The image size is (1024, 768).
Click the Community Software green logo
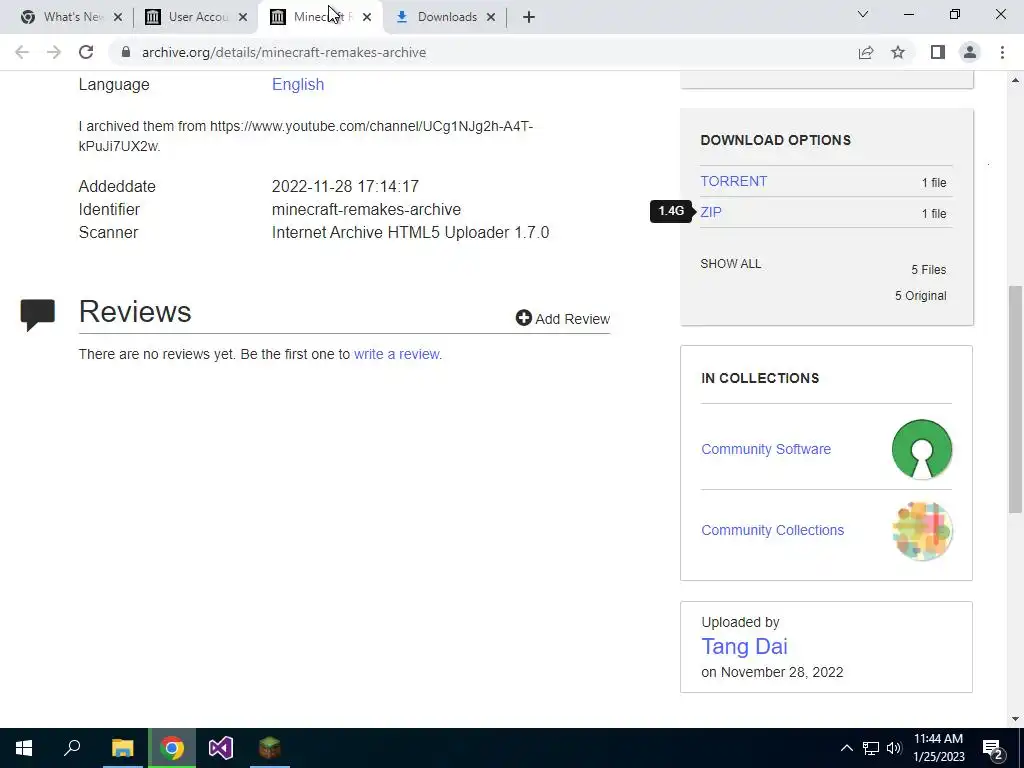click(x=921, y=449)
